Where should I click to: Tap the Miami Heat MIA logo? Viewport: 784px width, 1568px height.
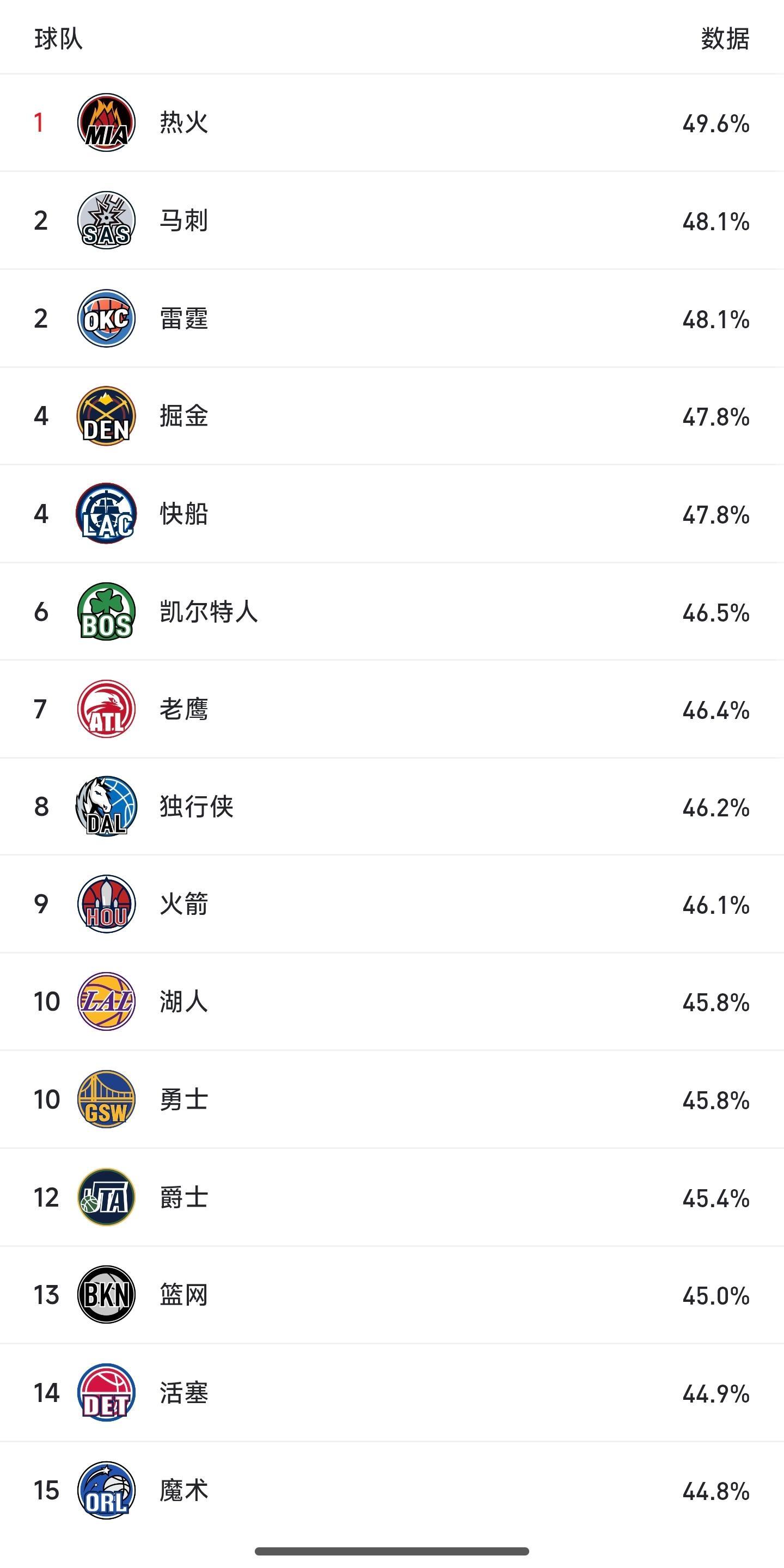point(107,122)
